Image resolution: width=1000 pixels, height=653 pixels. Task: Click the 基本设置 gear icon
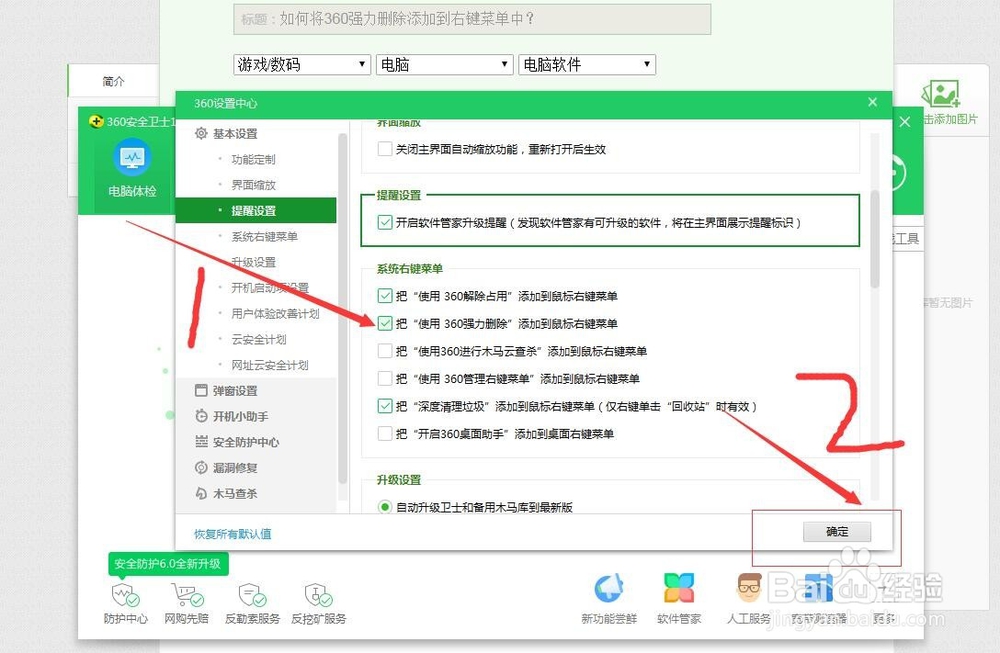[201, 133]
